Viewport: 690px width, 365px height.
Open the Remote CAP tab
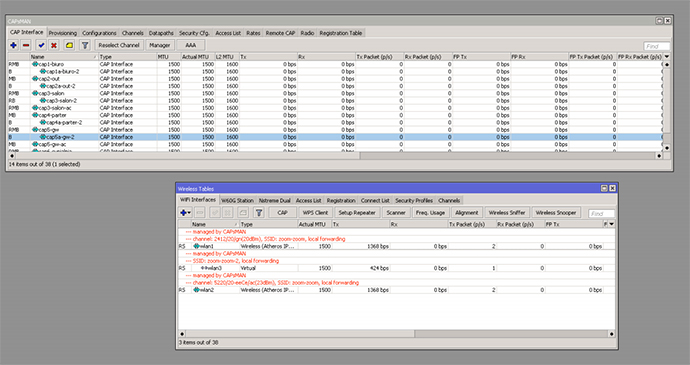click(x=280, y=33)
